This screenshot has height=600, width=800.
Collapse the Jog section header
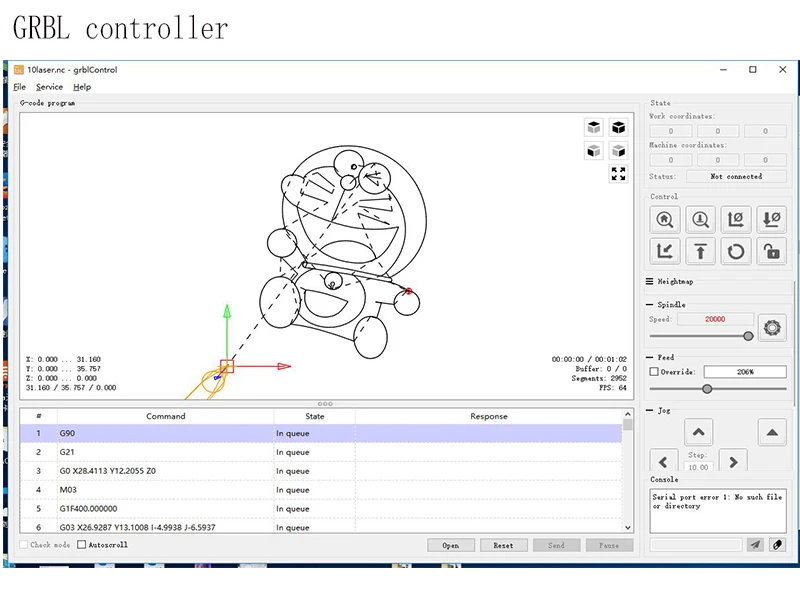658,410
